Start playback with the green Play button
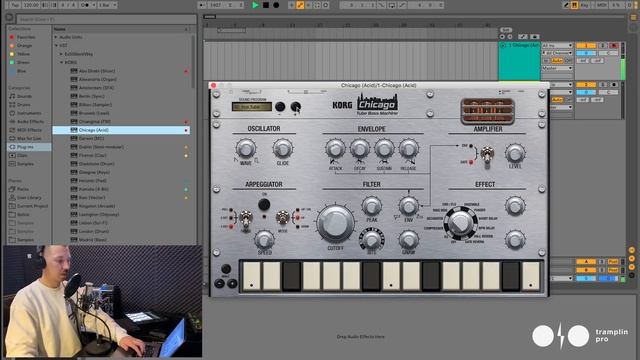This screenshot has width=640, height=360. tap(256, 5)
